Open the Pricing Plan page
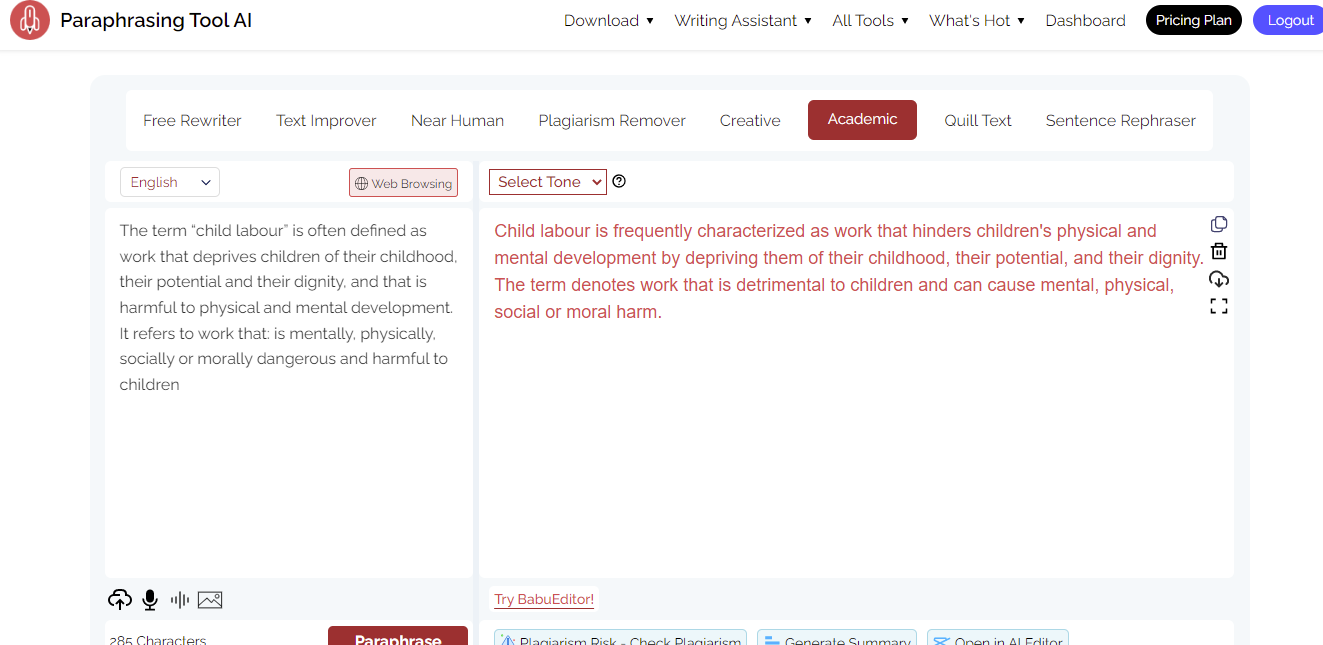The image size is (1323, 645). pos(1193,20)
